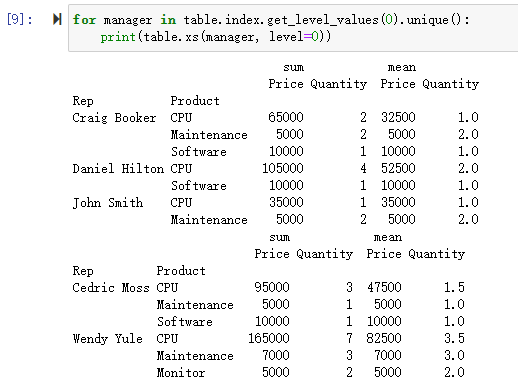Image resolution: width=518 pixels, height=391 pixels.
Task: Click the first 'Product' index header
Action: click(x=195, y=101)
